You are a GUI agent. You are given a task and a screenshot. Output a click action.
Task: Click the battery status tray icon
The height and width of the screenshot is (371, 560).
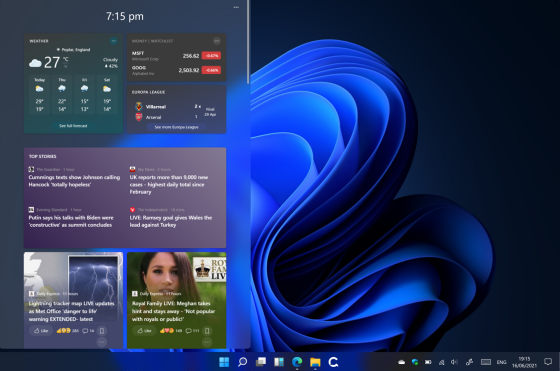[x=428, y=362]
